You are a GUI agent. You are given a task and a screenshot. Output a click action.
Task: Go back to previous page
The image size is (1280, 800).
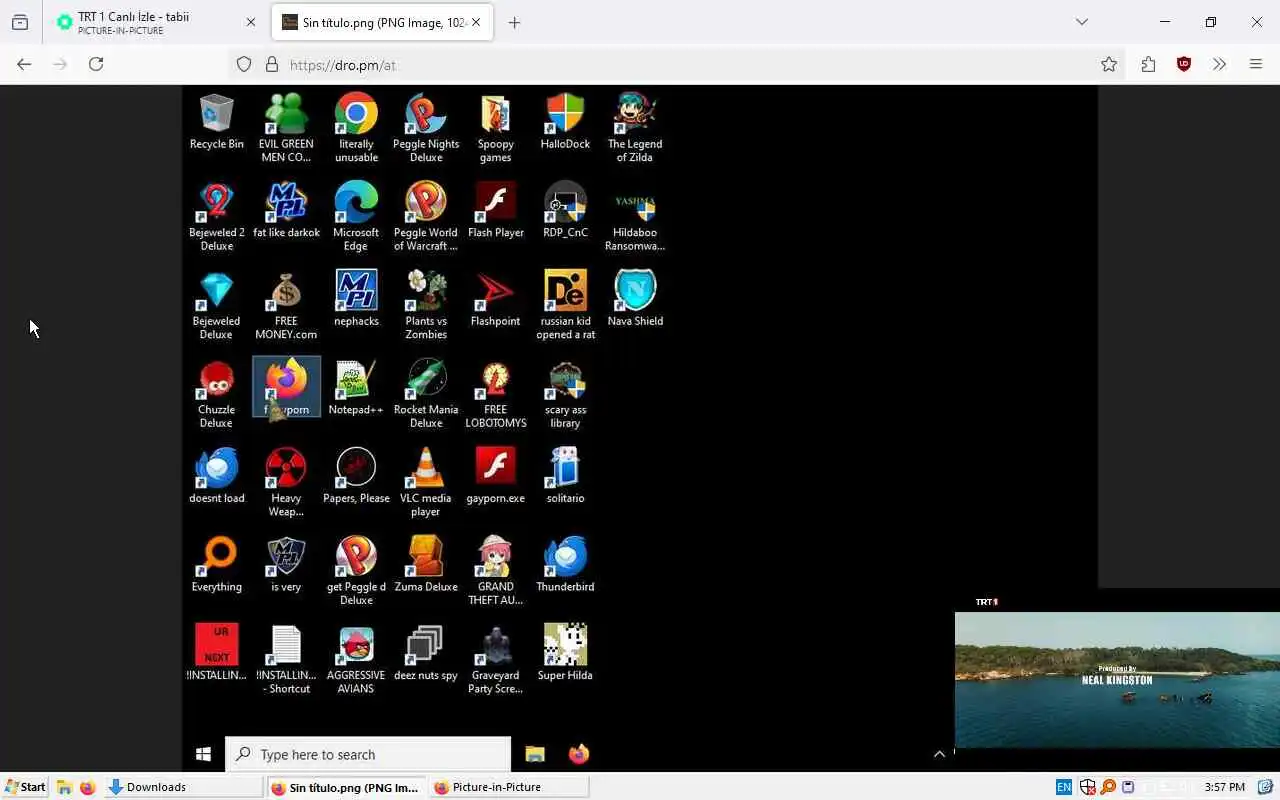click(x=24, y=64)
